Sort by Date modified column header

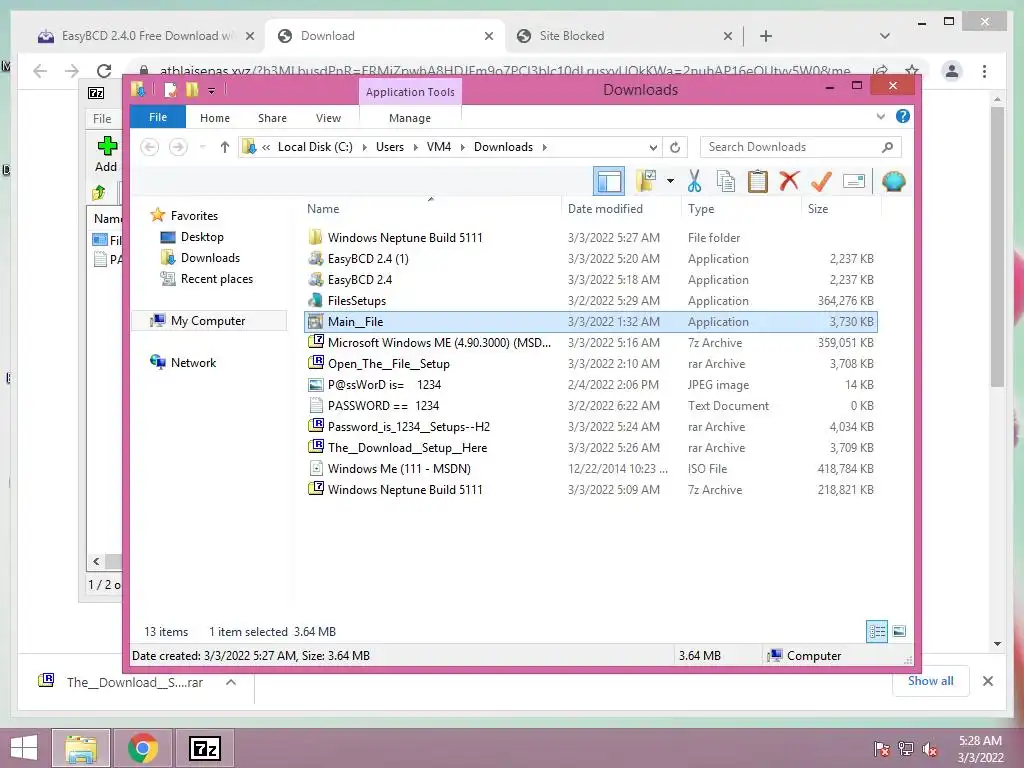pyautogui.click(x=620, y=209)
